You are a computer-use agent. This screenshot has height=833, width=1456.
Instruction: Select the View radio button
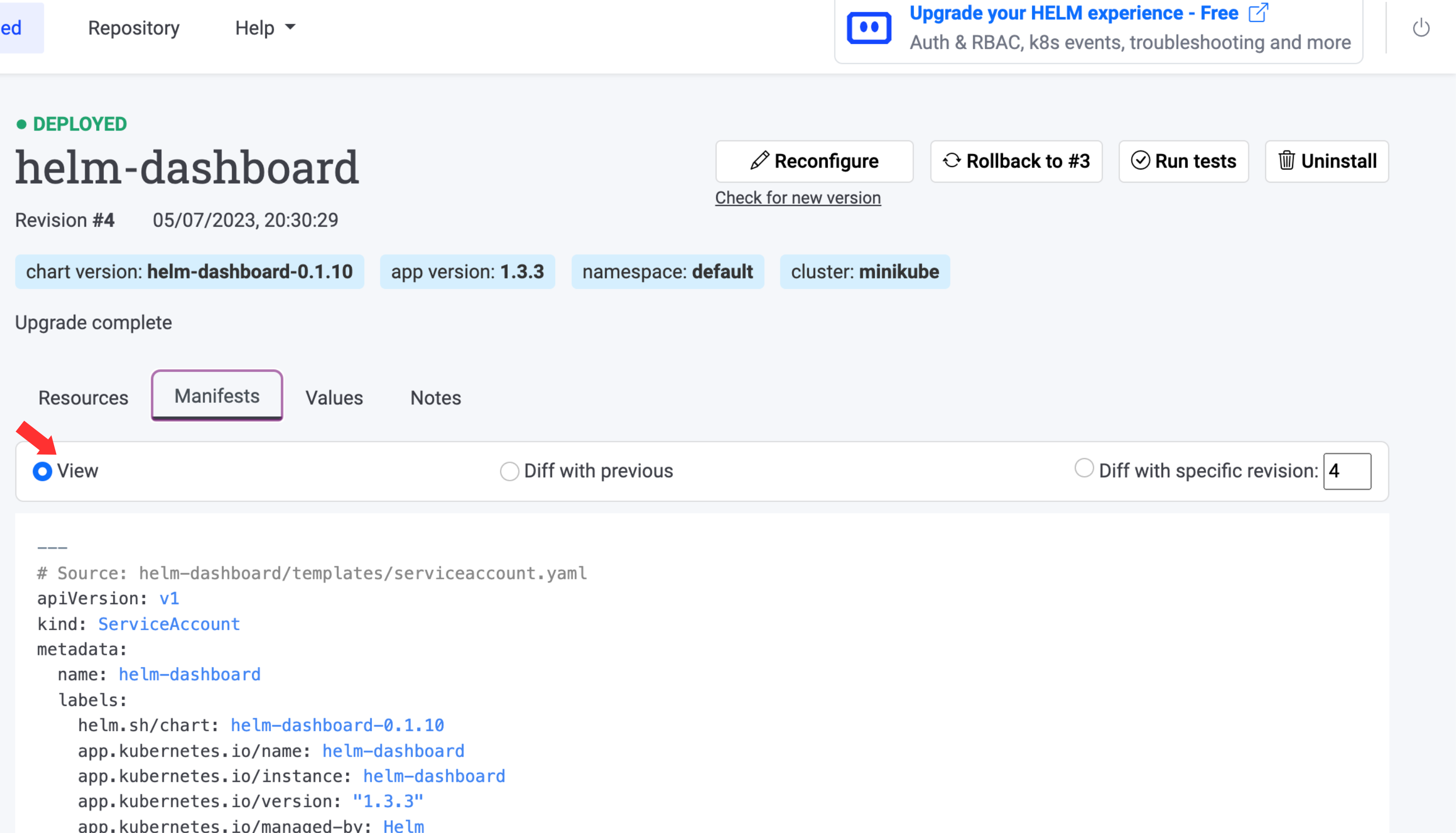click(43, 472)
